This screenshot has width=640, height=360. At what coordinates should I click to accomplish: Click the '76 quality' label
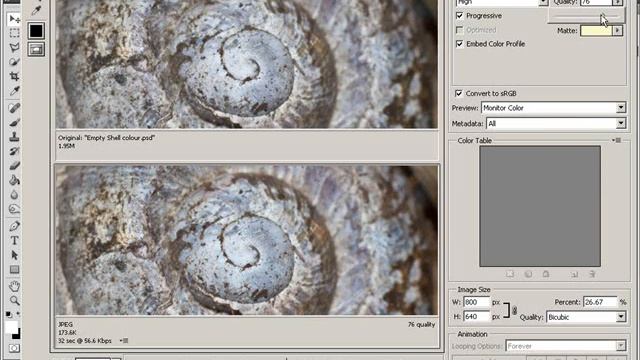tap(422, 324)
